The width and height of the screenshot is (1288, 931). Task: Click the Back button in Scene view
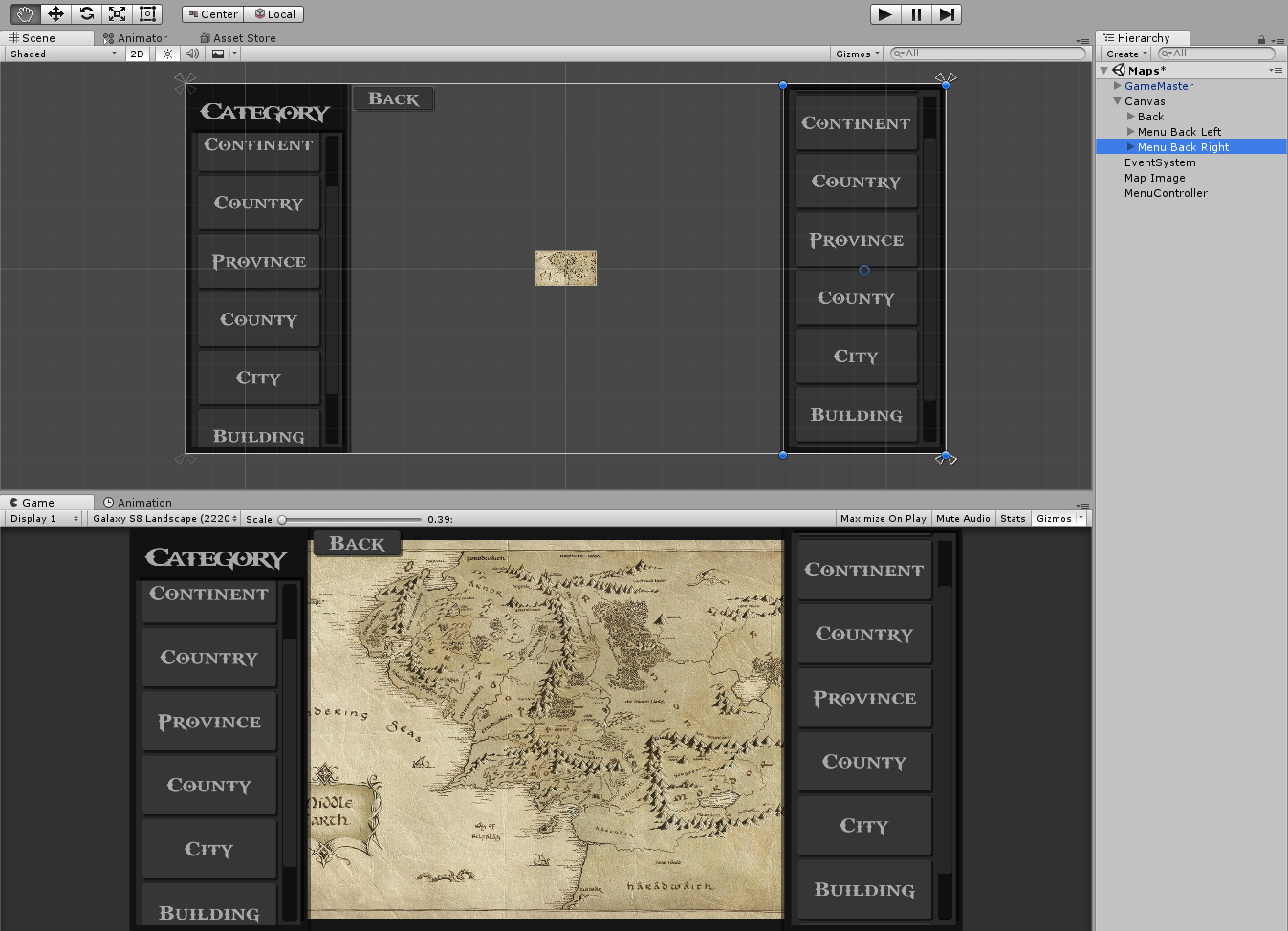393,98
